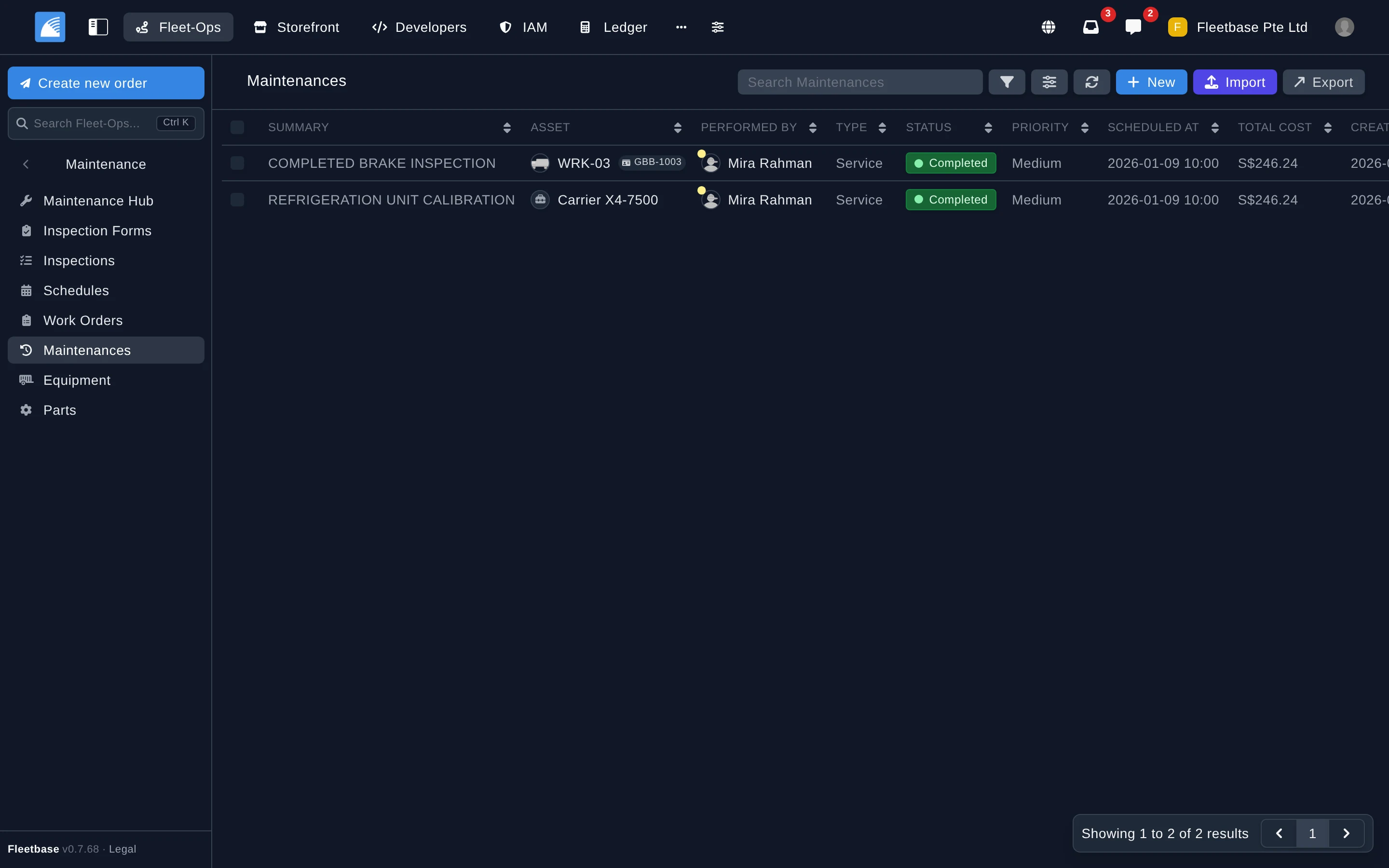Viewport: 1389px width, 868px height.
Task: Open the IAM tab
Action: click(523, 27)
